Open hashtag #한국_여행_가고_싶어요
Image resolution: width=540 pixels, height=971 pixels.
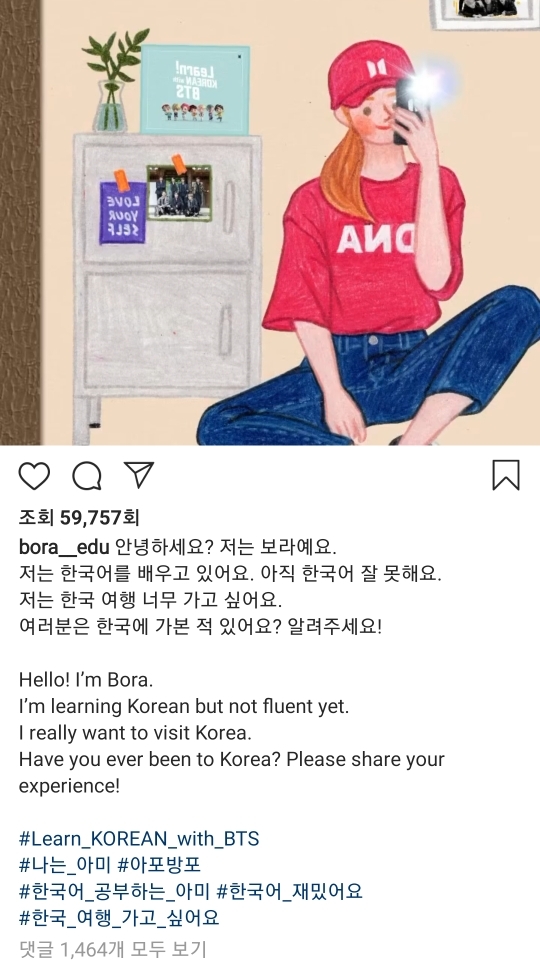click(x=120, y=918)
